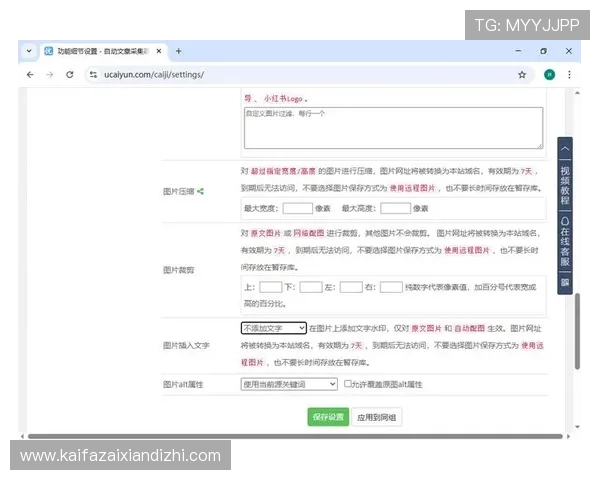The height and width of the screenshot is (480, 600).
Task: Click the 图片alt属性 row label
Action: click(x=183, y=384)
